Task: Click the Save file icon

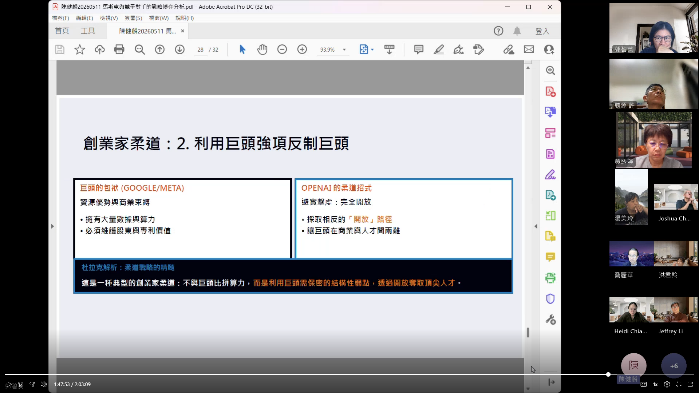Action: click(59, 49)
